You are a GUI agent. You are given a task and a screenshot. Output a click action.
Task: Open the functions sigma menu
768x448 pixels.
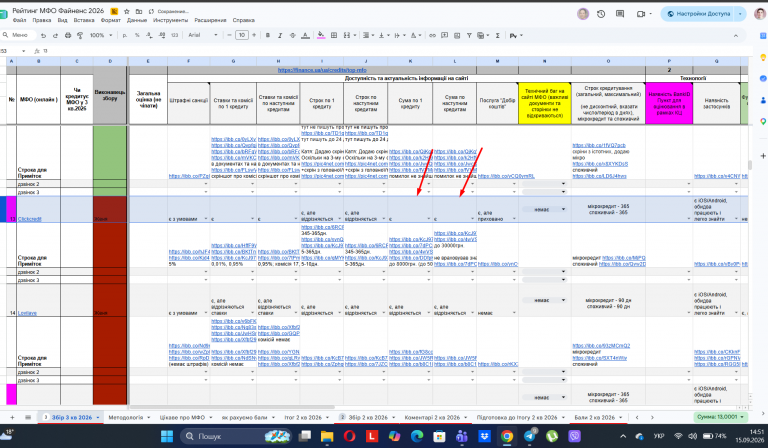point(498,35)
